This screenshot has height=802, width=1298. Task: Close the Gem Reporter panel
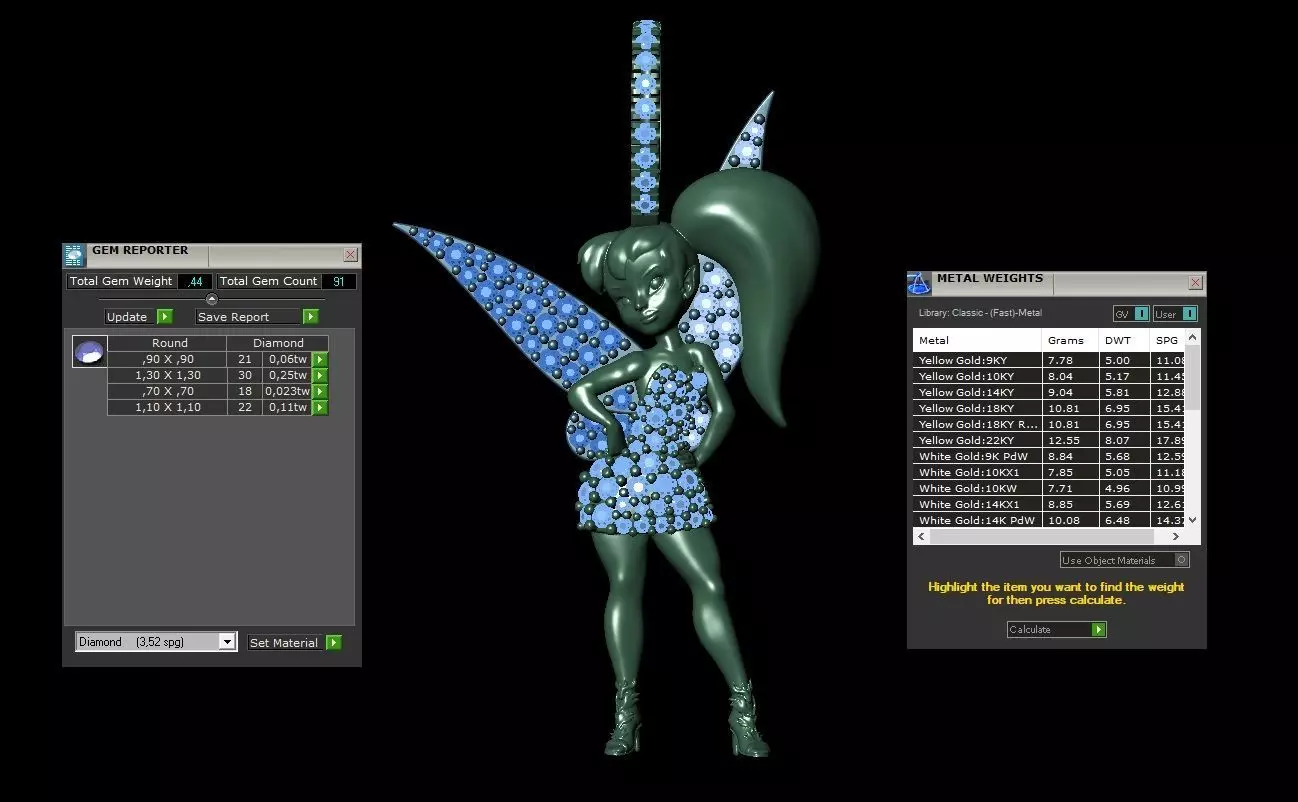tap(350, 255)
